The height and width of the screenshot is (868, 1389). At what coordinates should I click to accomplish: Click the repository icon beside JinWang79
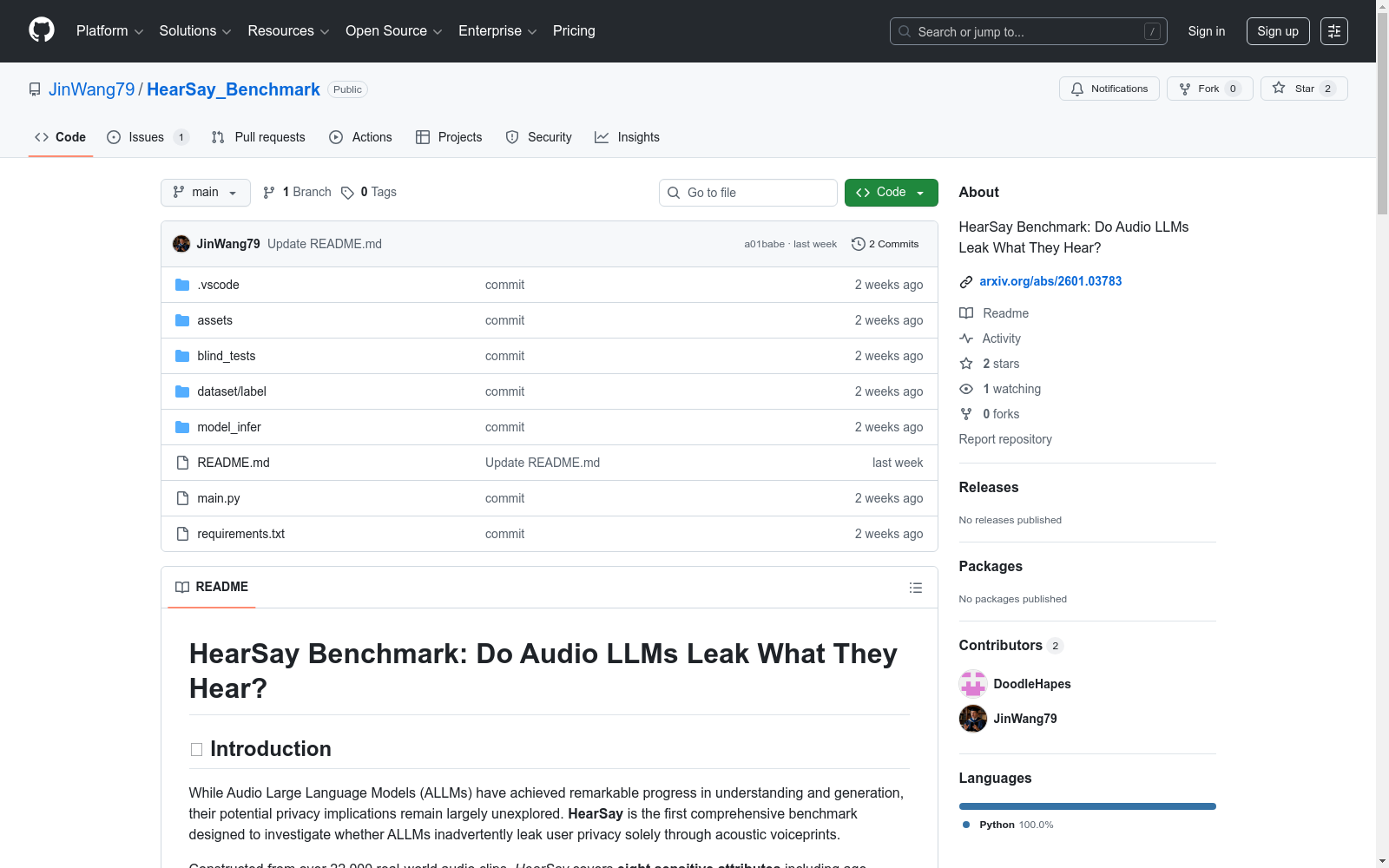tap(35, 89)
